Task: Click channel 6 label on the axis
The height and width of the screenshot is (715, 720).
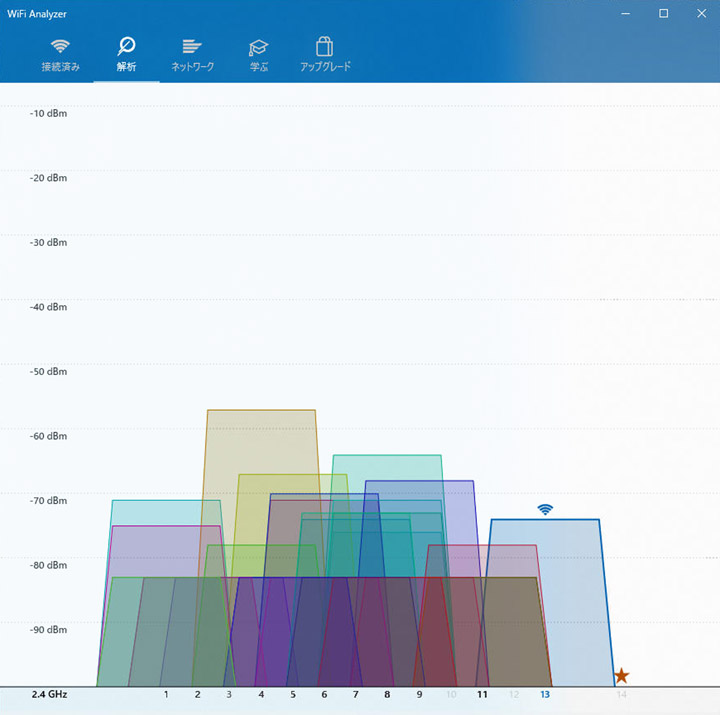Action: point(324,694)
